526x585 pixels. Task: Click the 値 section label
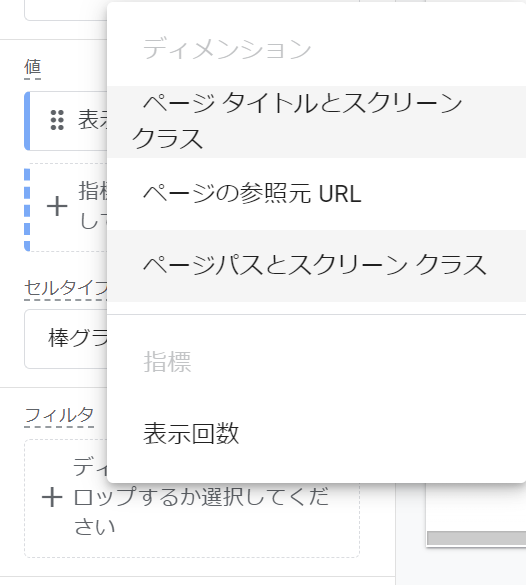32,68
